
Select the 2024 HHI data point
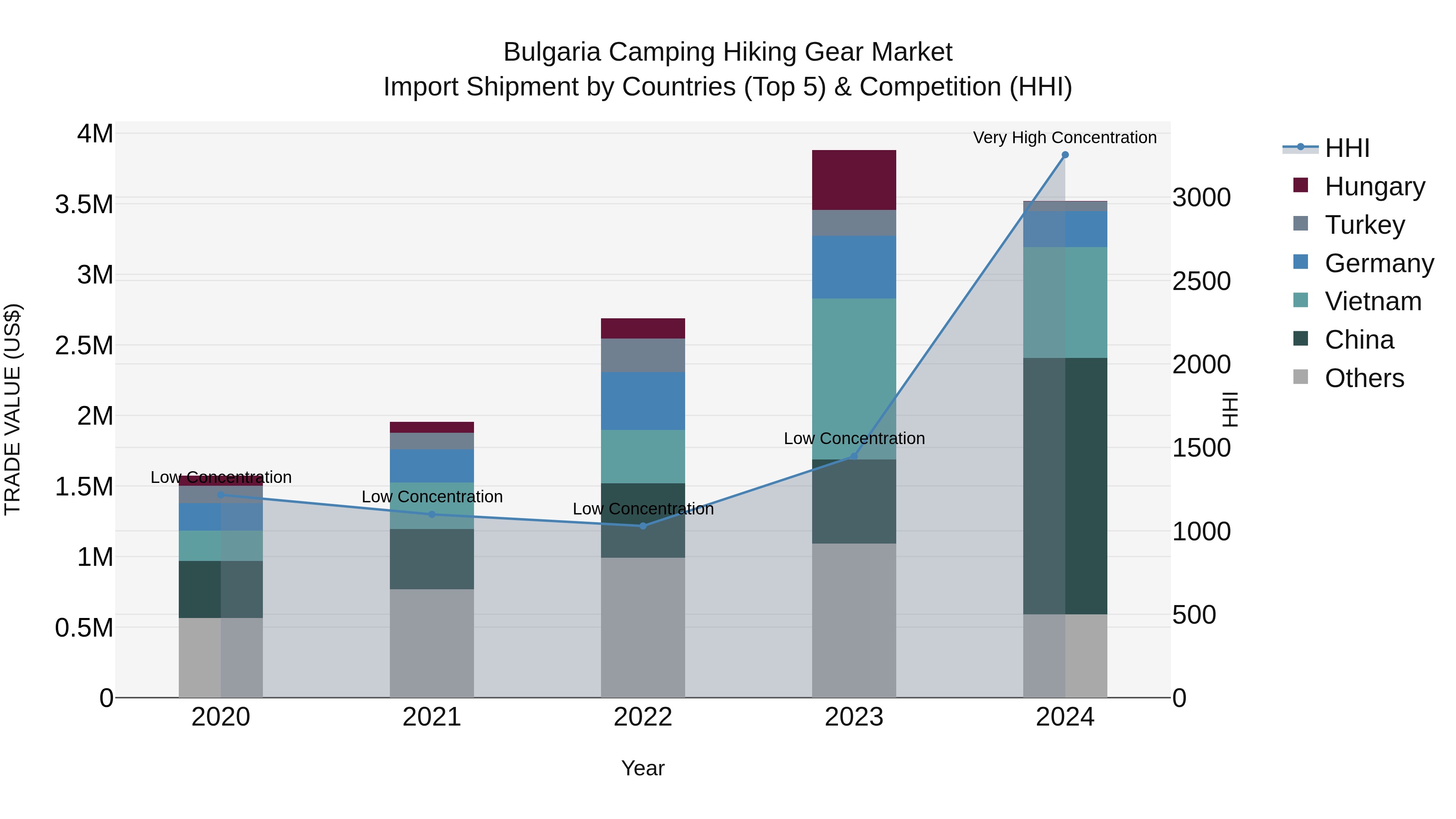pos(1065,155)
